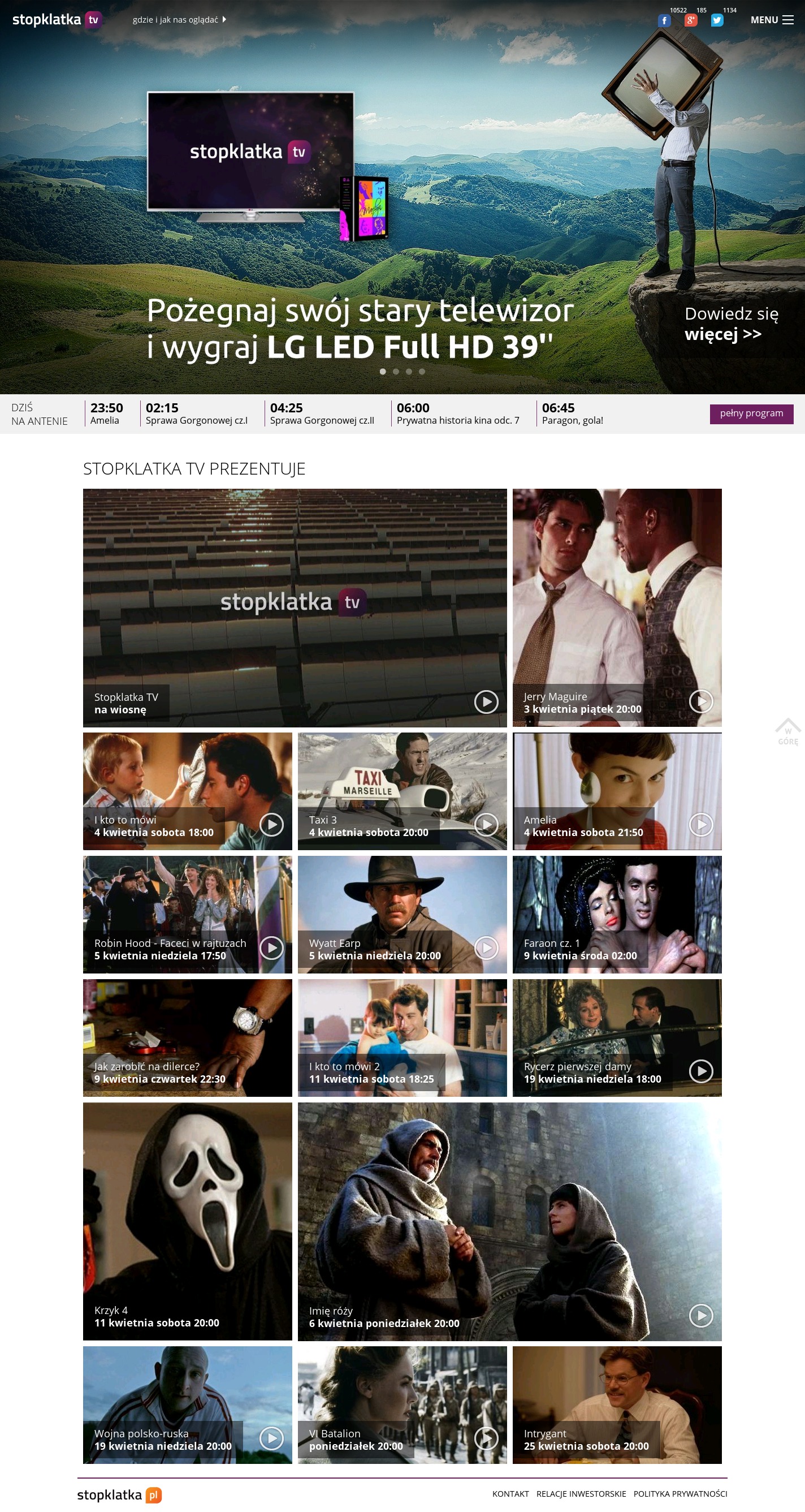Open the KONTAKT footer link
The width and height of the screenshot is (805, 1512).
point(510,1494)
